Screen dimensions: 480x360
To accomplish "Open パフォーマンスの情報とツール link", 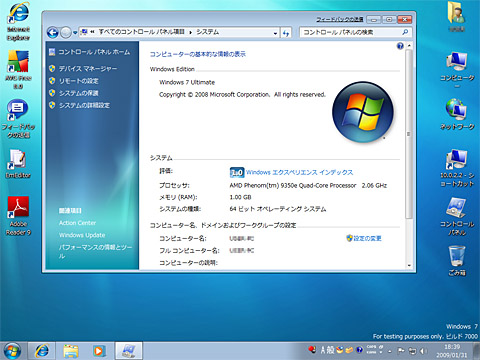I will pyautogui.click(x=95, y=252).
